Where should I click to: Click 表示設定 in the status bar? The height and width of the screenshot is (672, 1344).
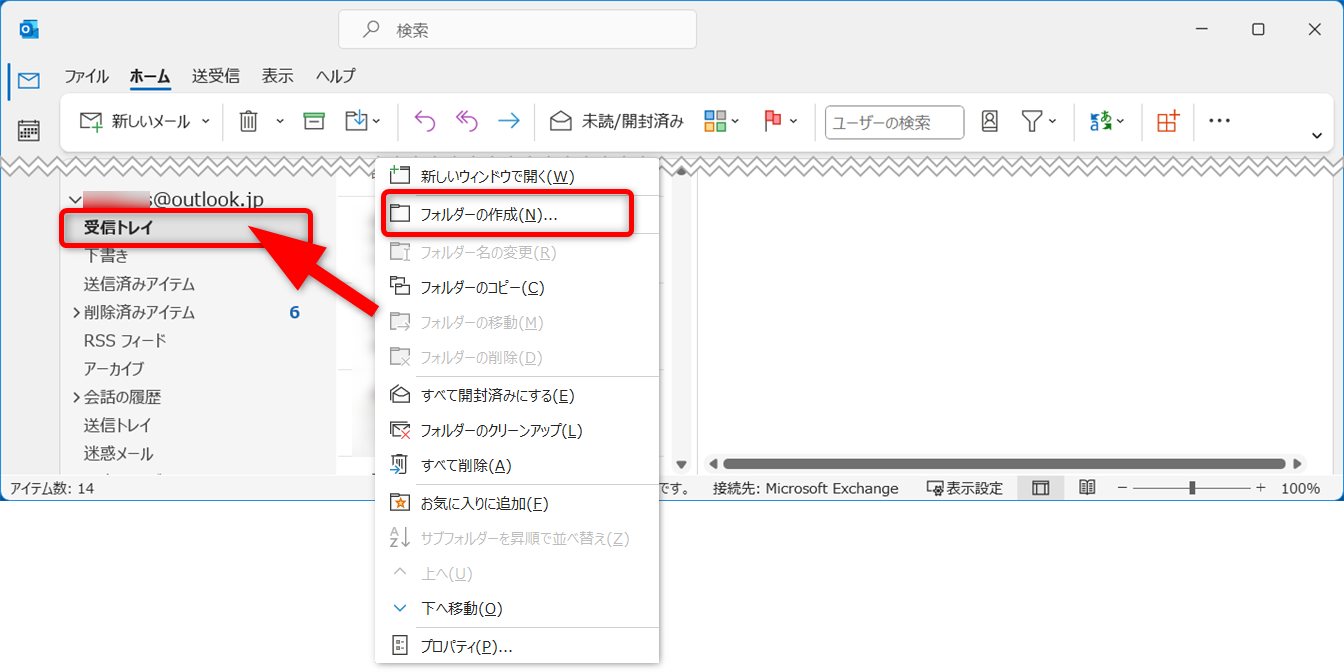point(964,488)
